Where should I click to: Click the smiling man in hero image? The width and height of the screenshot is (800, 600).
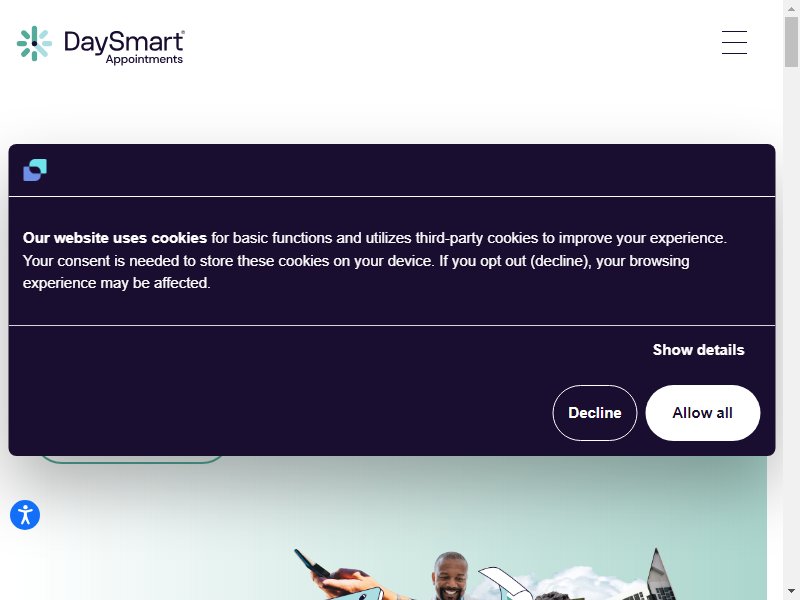(x=450, y=576)
